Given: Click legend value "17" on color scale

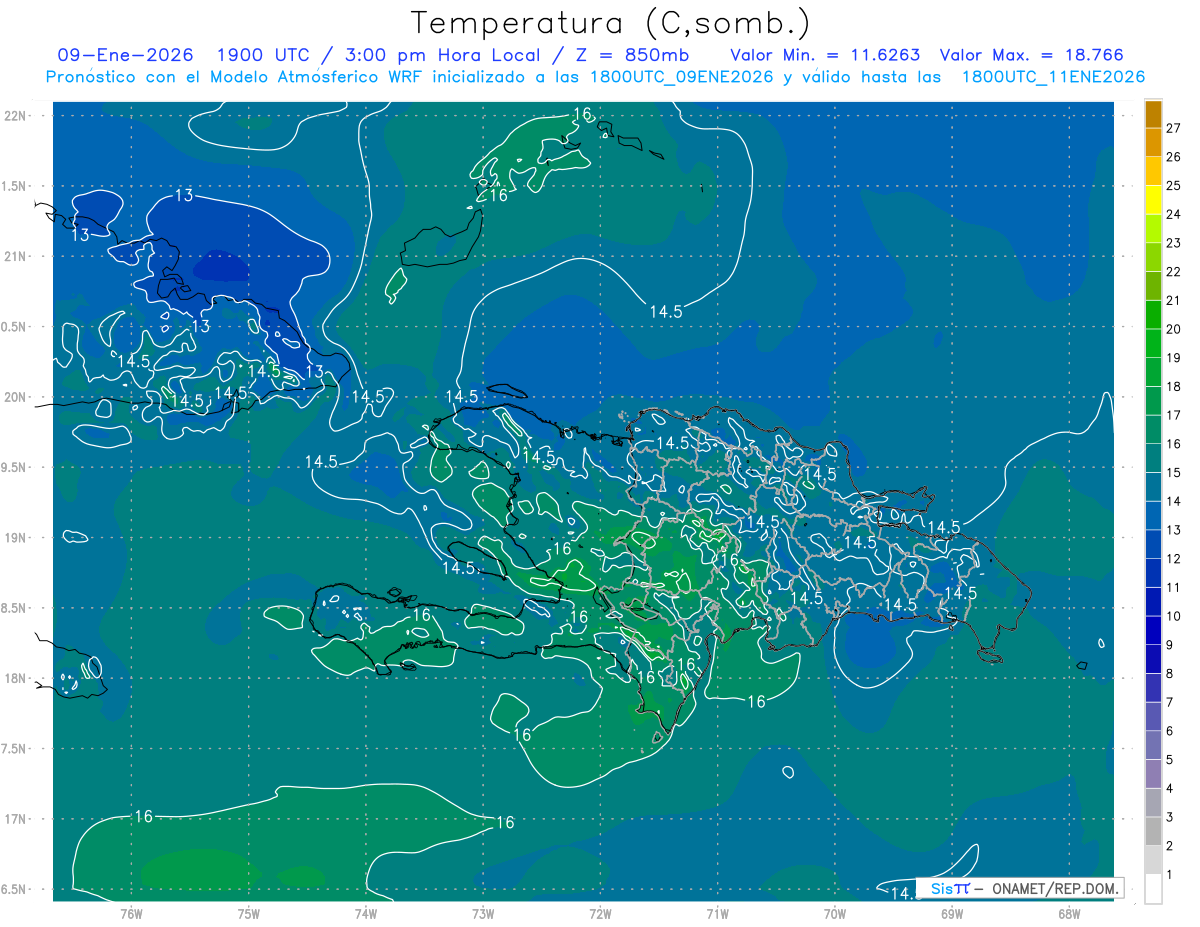Looking at the screenshot, I should 1174,415.
